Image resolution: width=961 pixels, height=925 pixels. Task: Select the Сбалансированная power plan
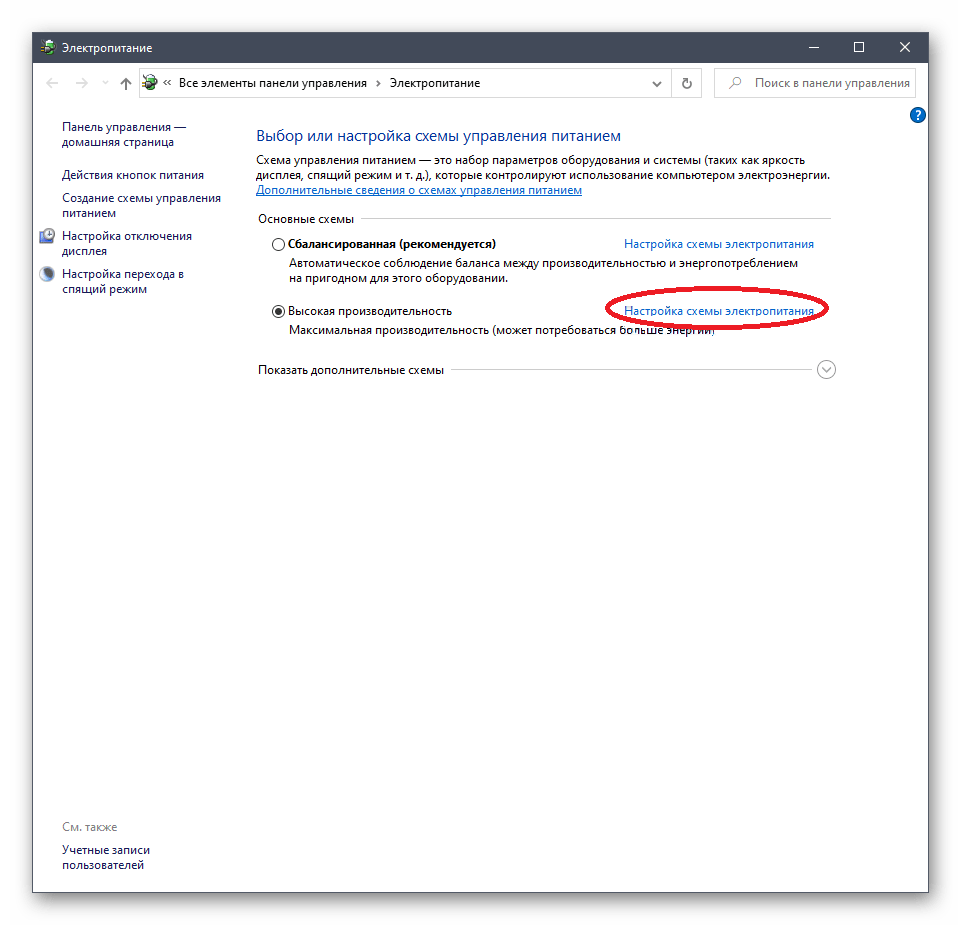[278, 244]
